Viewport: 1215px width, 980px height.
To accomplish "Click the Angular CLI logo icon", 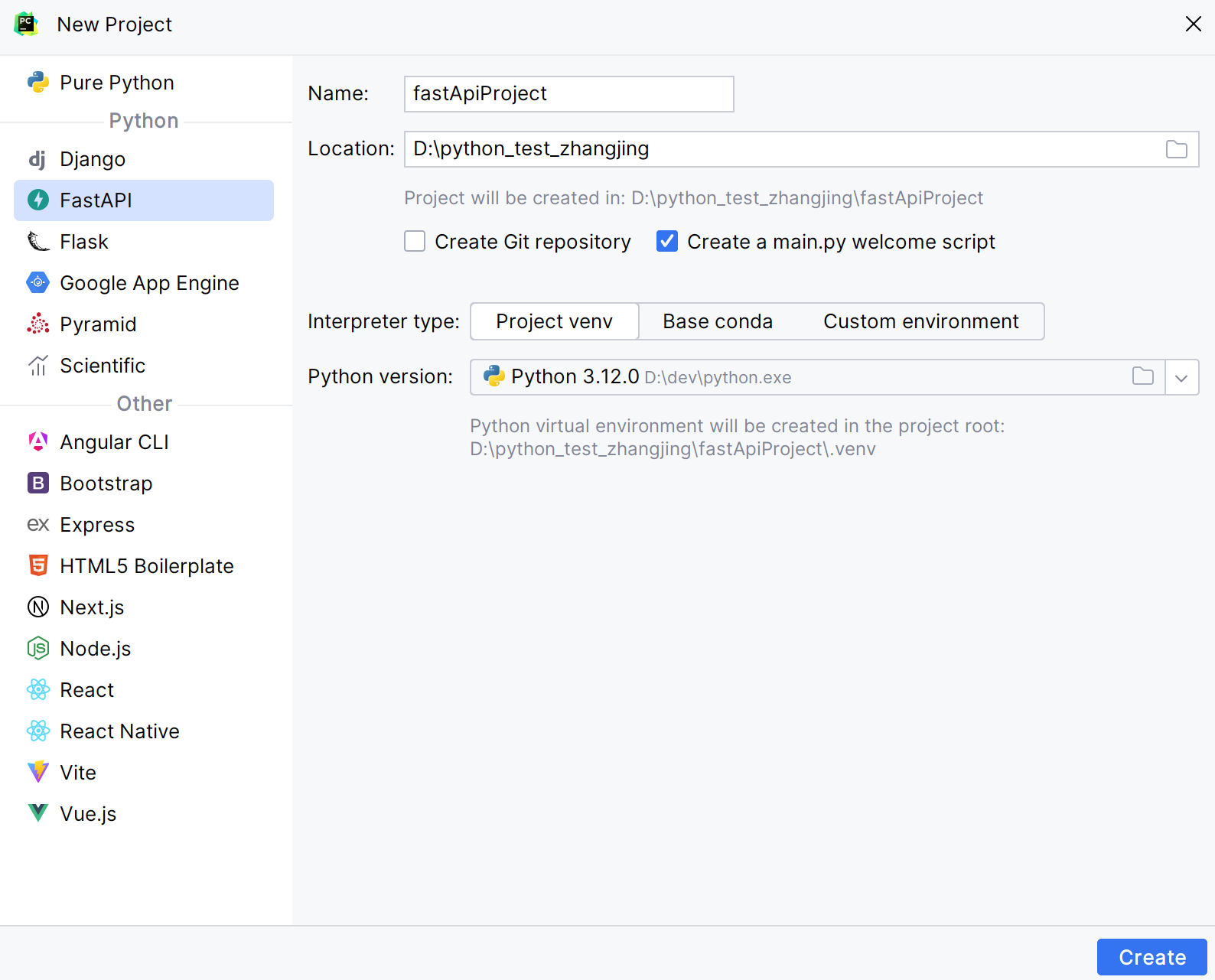I will coord(38,441).
